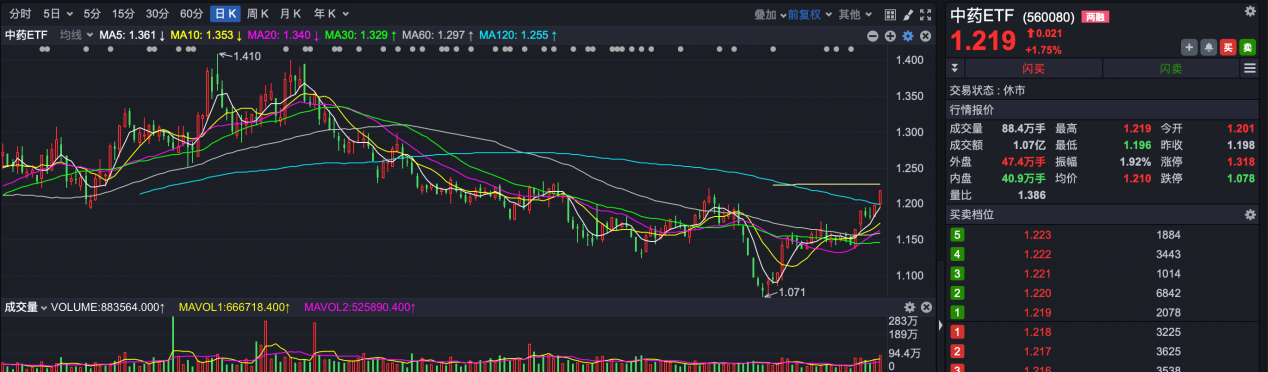Add 中药ETF to watchlist via plus
This screenshot has height=372, width=1268.
pos(1189,47)
